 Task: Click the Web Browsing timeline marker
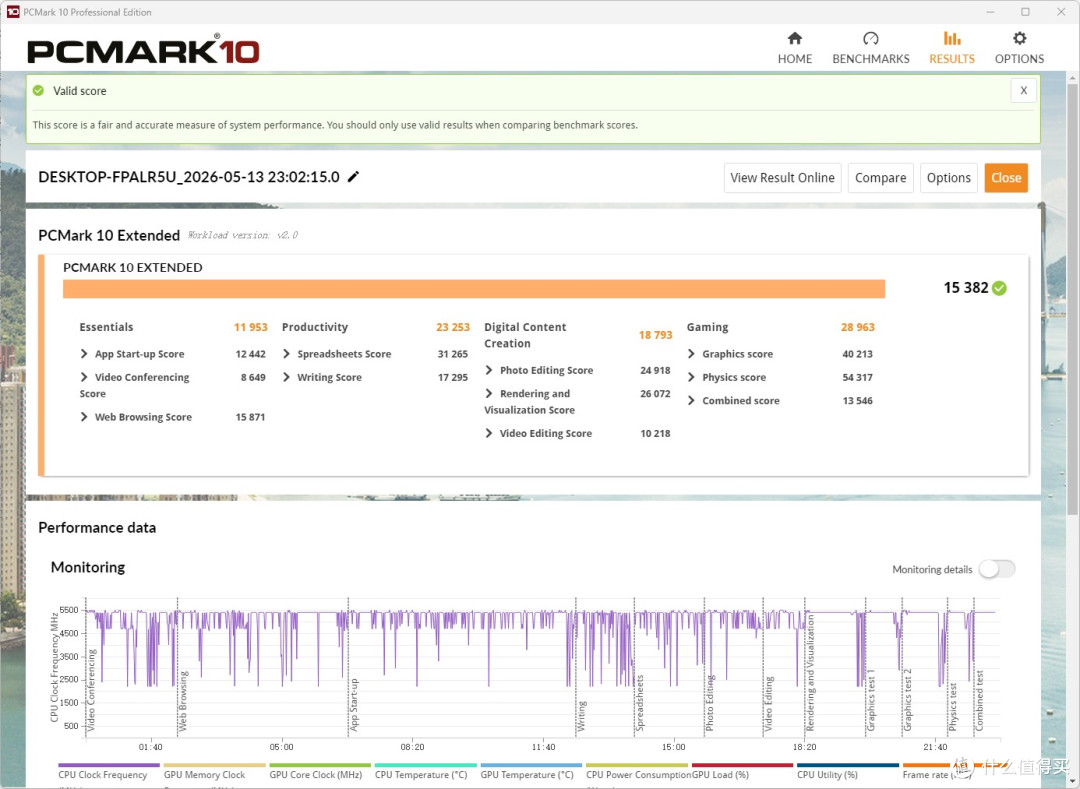coord(183,701)
